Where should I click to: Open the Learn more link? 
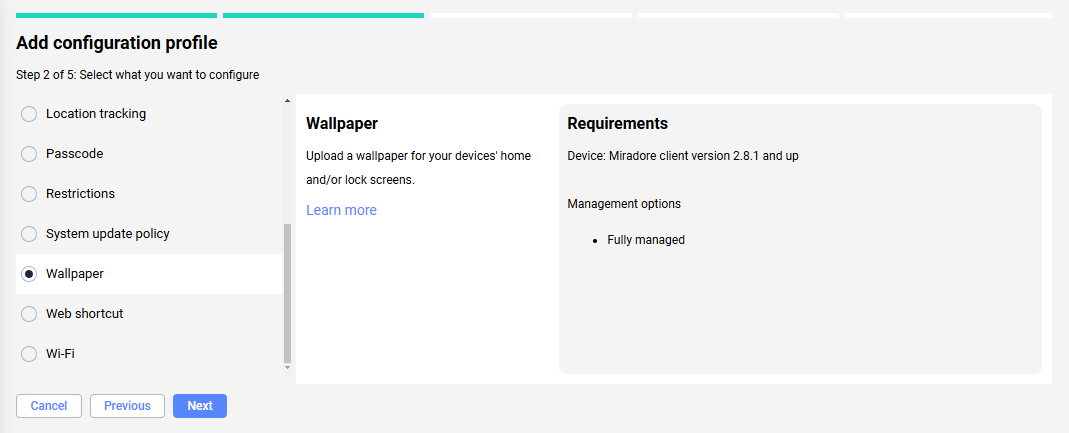pyautogui.click(x=342, y=210)
